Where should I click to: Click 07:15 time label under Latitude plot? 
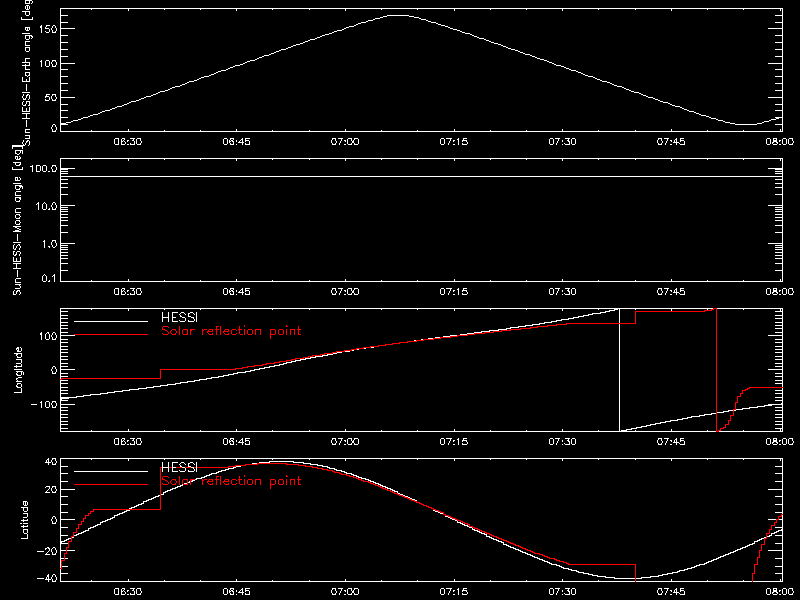454,592
